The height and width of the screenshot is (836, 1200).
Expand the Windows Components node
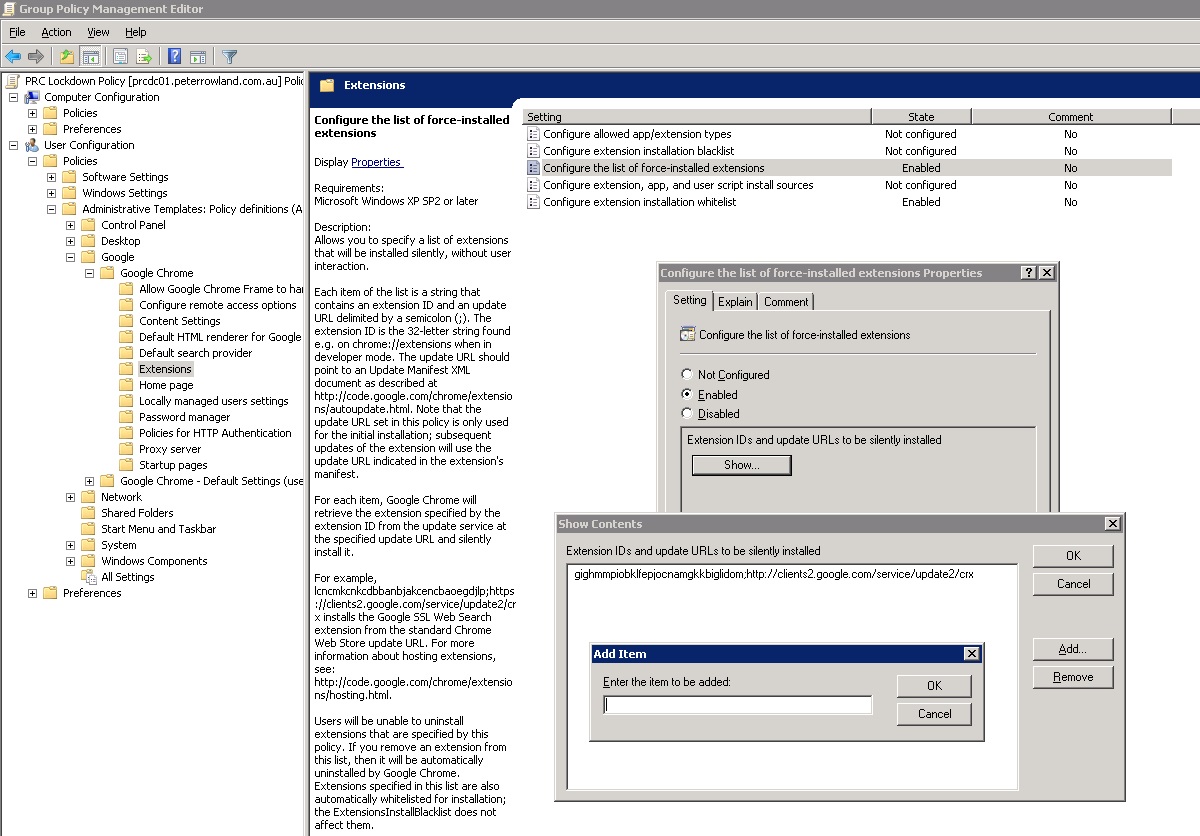pos(69,560)
